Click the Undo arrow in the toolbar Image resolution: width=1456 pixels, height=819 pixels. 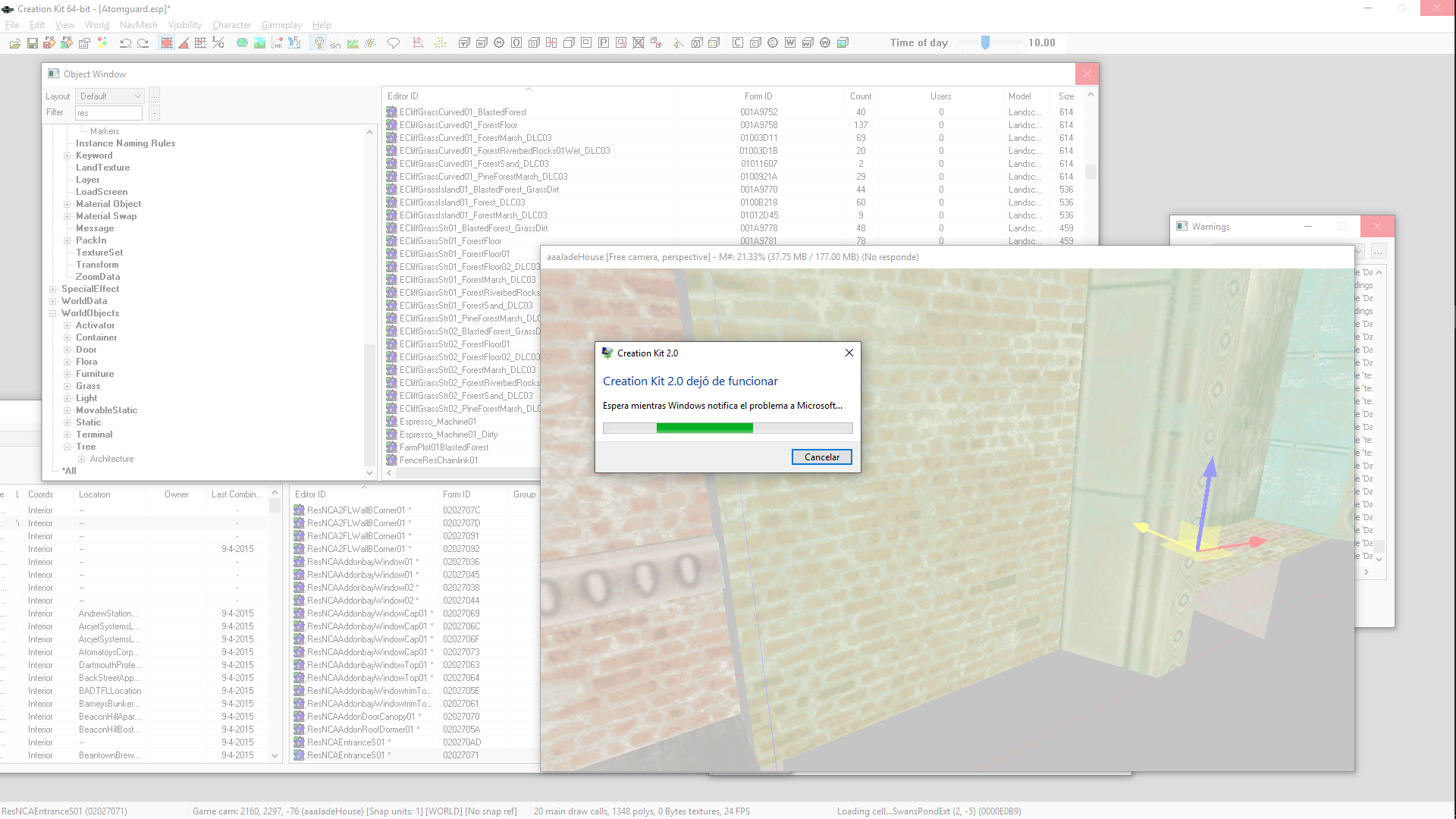click(x=126, y=43)
